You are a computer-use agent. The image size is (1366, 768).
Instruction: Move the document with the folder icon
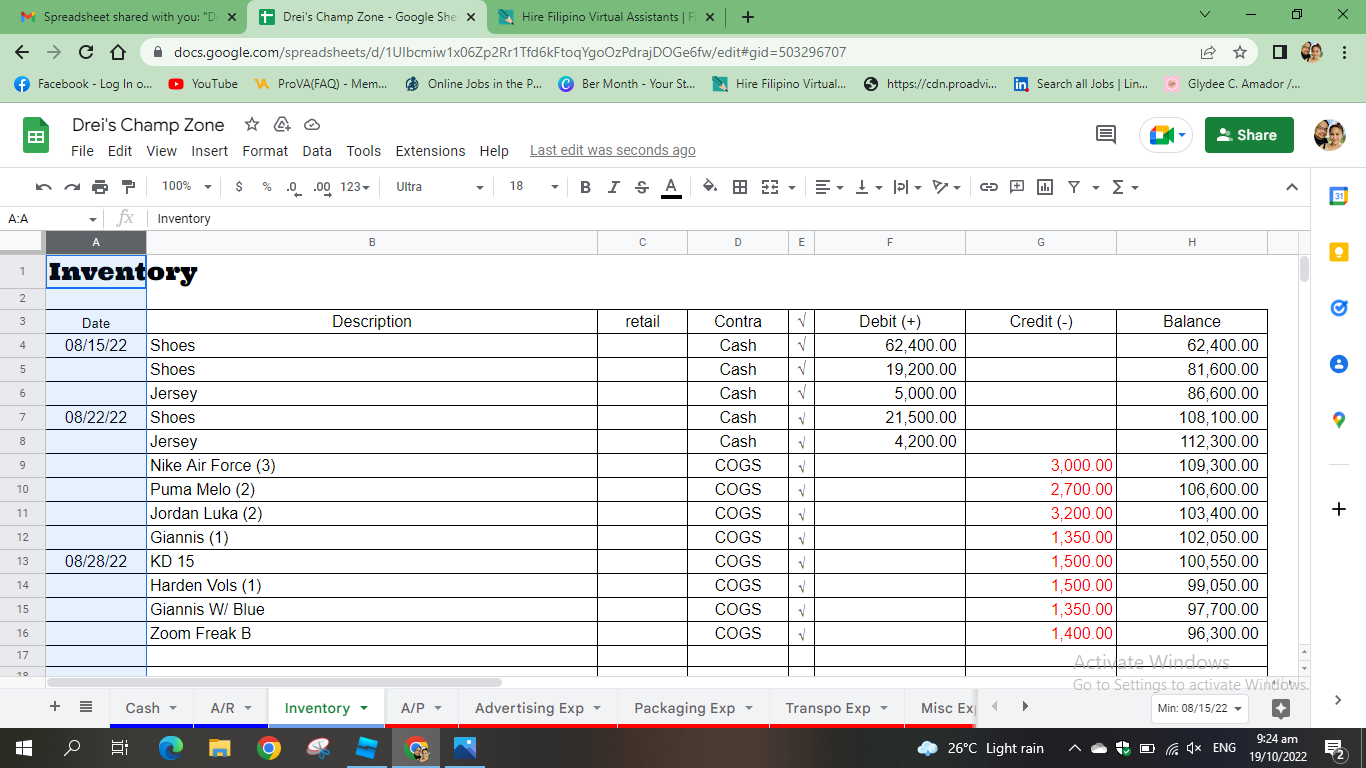pyautogui.click(x=282, y=124)
